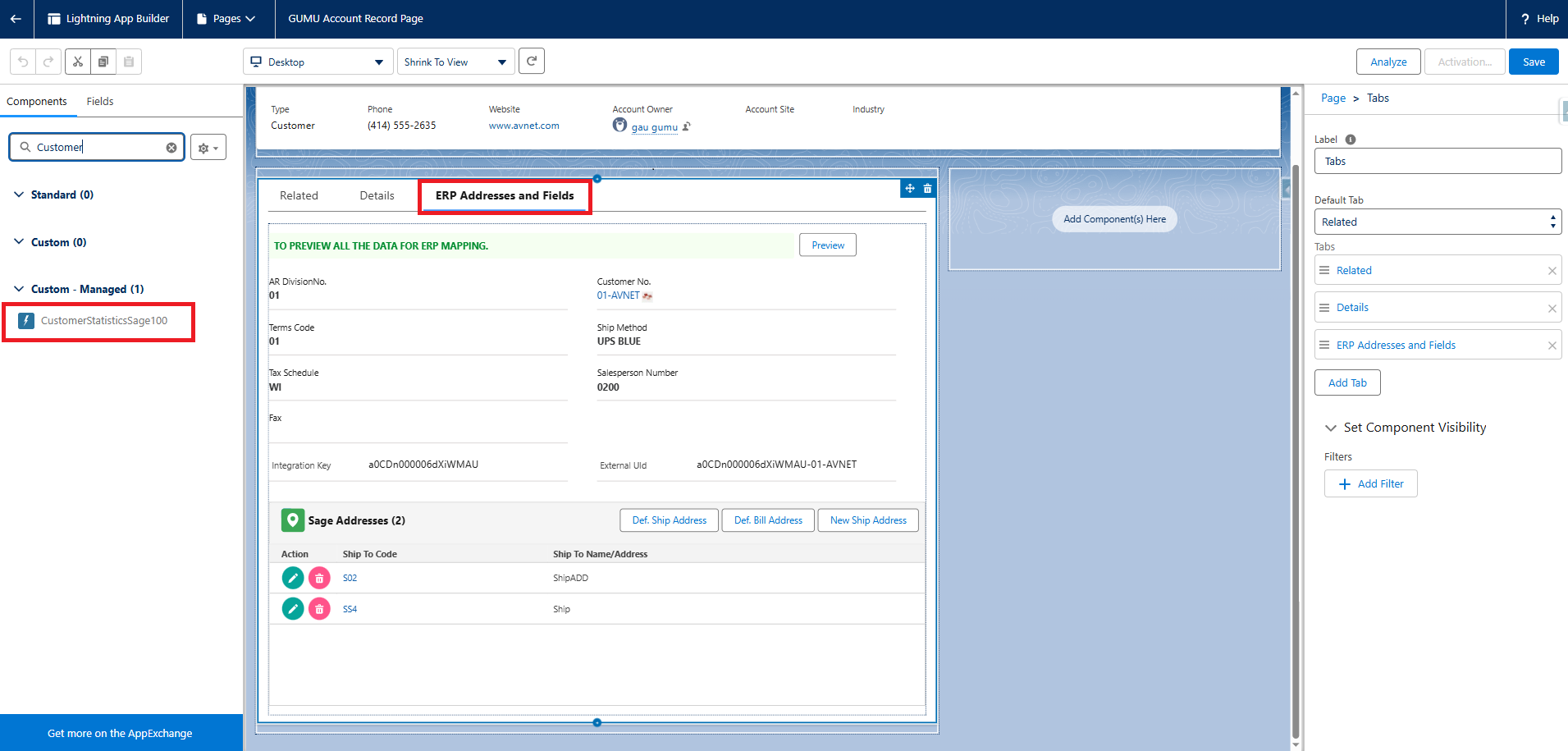Switch to the Fields tab
Image resolution: width=1568 pixels, height=751 pixels.
tap(100, 102)
